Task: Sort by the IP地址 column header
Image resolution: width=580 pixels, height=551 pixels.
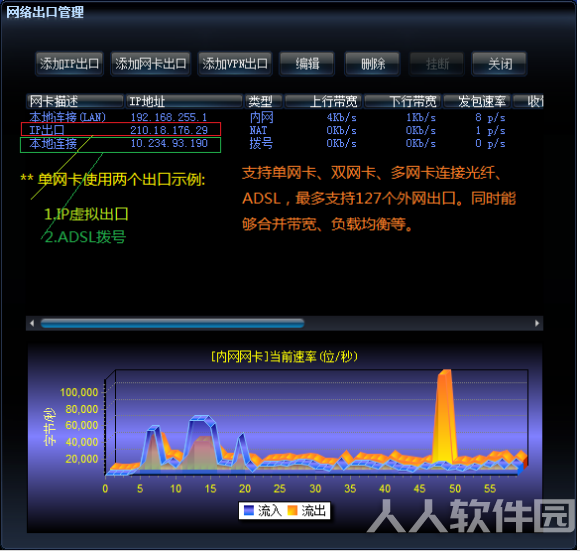Action: click(184, 101)
